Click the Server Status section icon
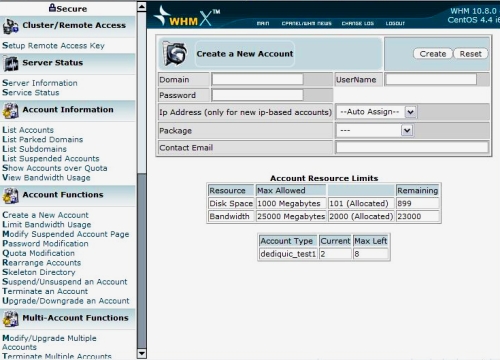This screenshot has height=360, width=500. (10, 64)
